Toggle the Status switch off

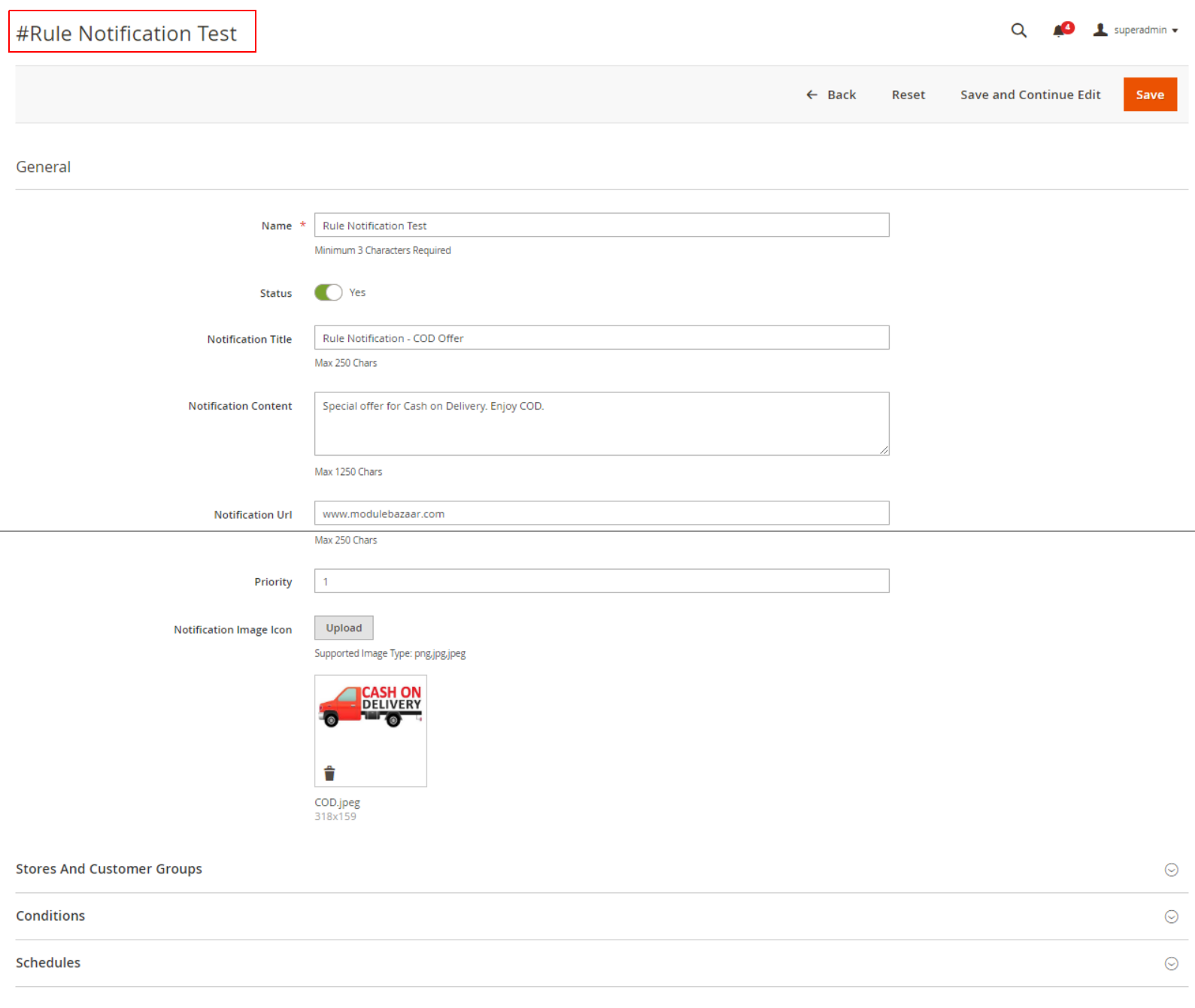click(328, 292)
